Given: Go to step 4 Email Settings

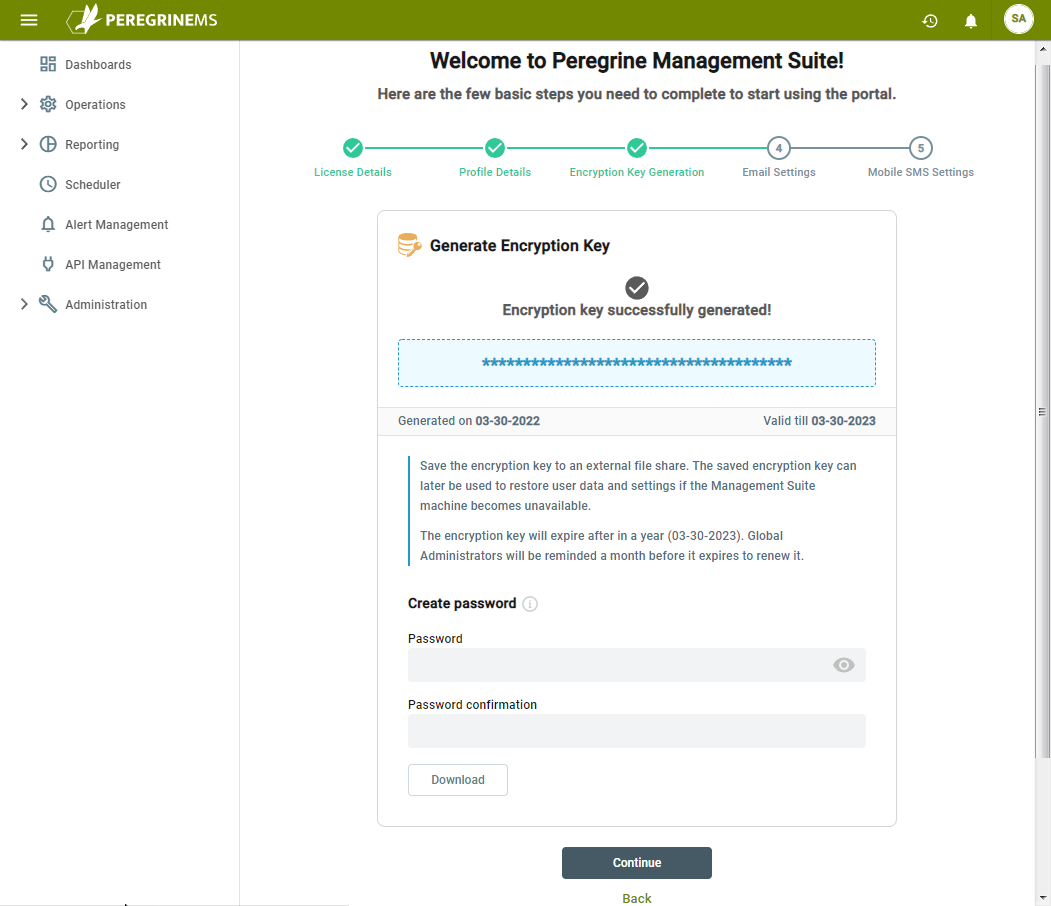Looking at the screenshot, I should [x=778, y=148].
